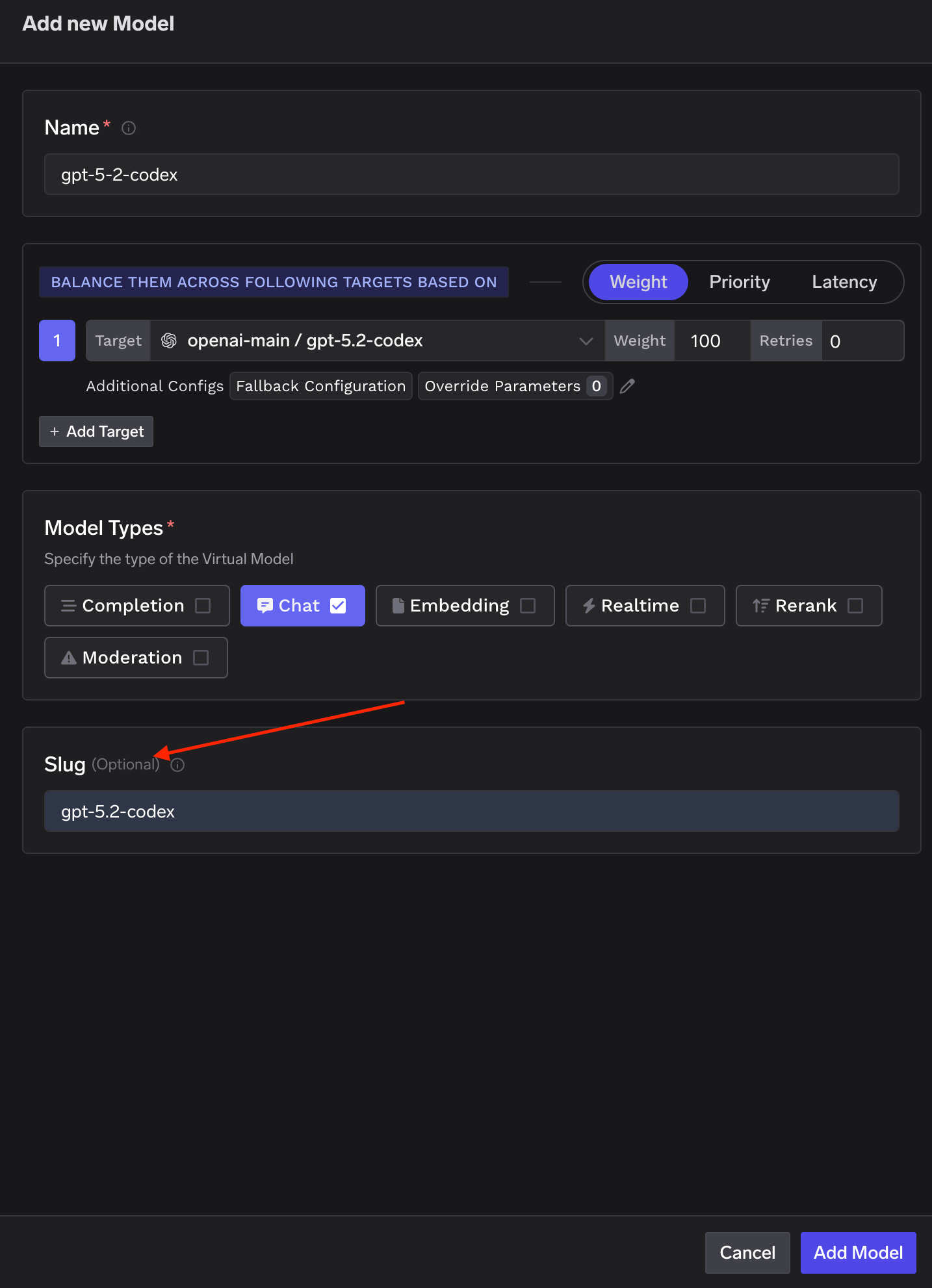
Task: Select the Weight balancing tab
Action: coord(638,282)
